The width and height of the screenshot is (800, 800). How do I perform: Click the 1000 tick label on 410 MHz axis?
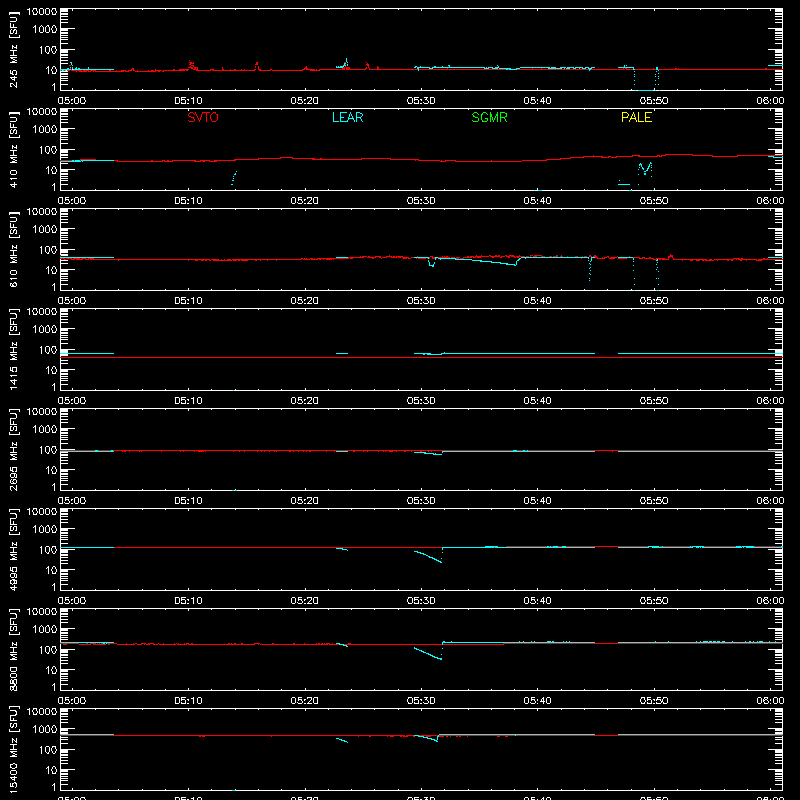pos(45,130)
